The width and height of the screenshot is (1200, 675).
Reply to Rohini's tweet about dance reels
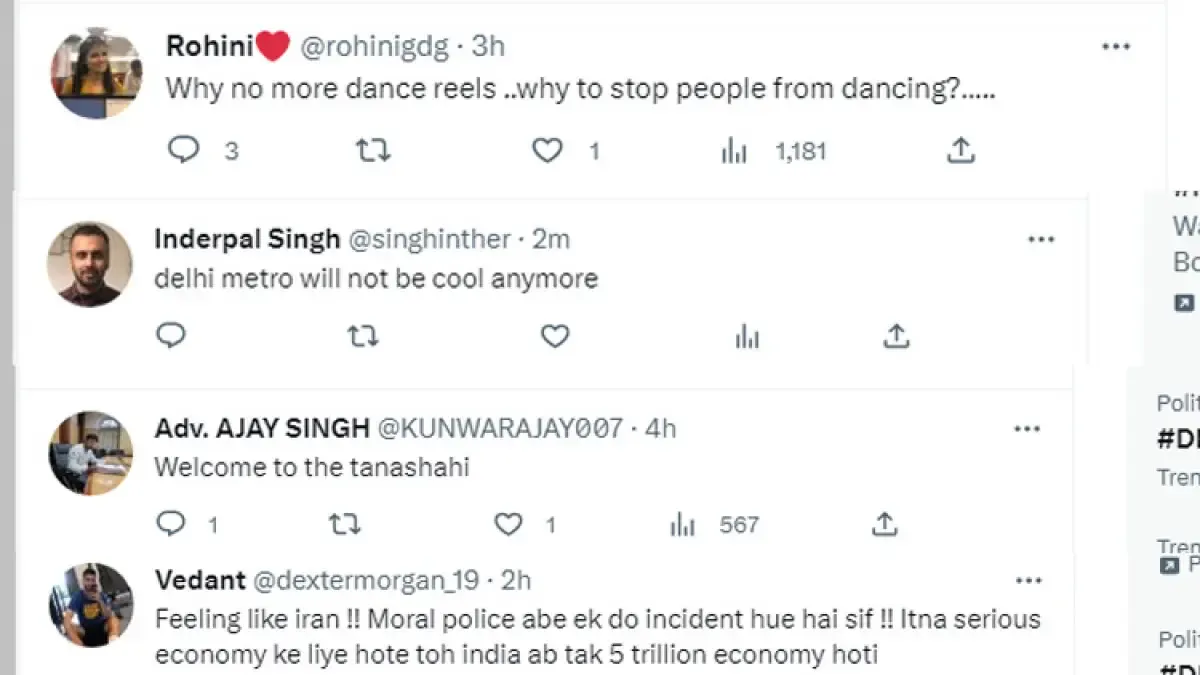183,149
